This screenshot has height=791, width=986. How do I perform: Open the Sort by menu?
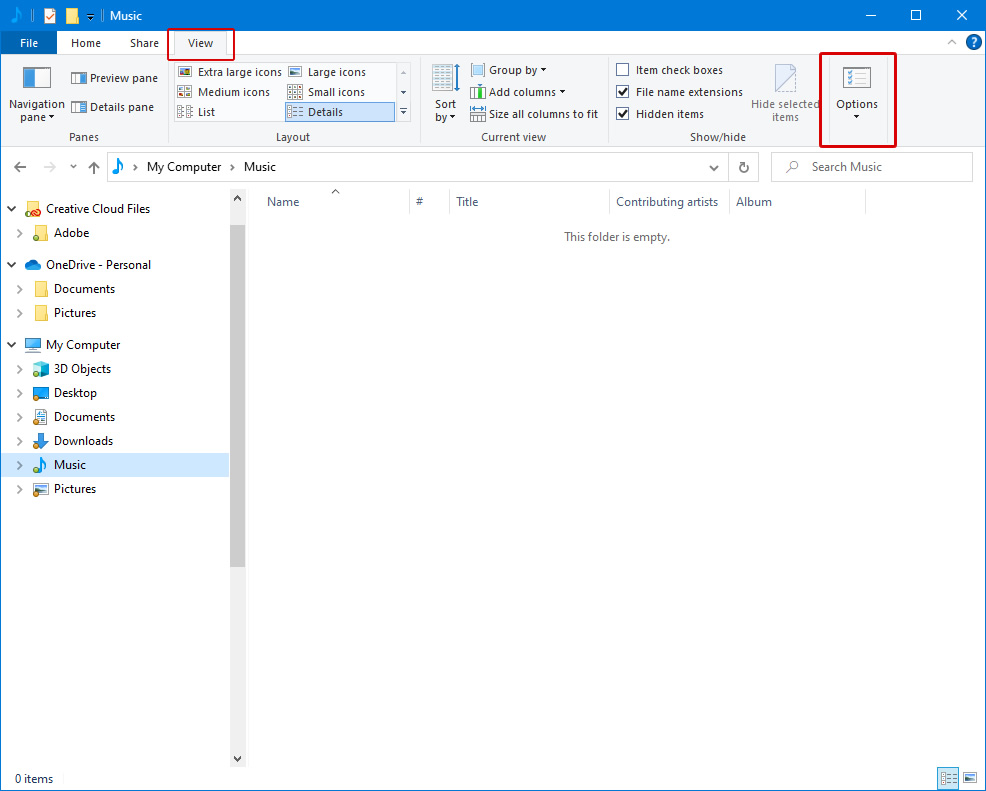445,93
